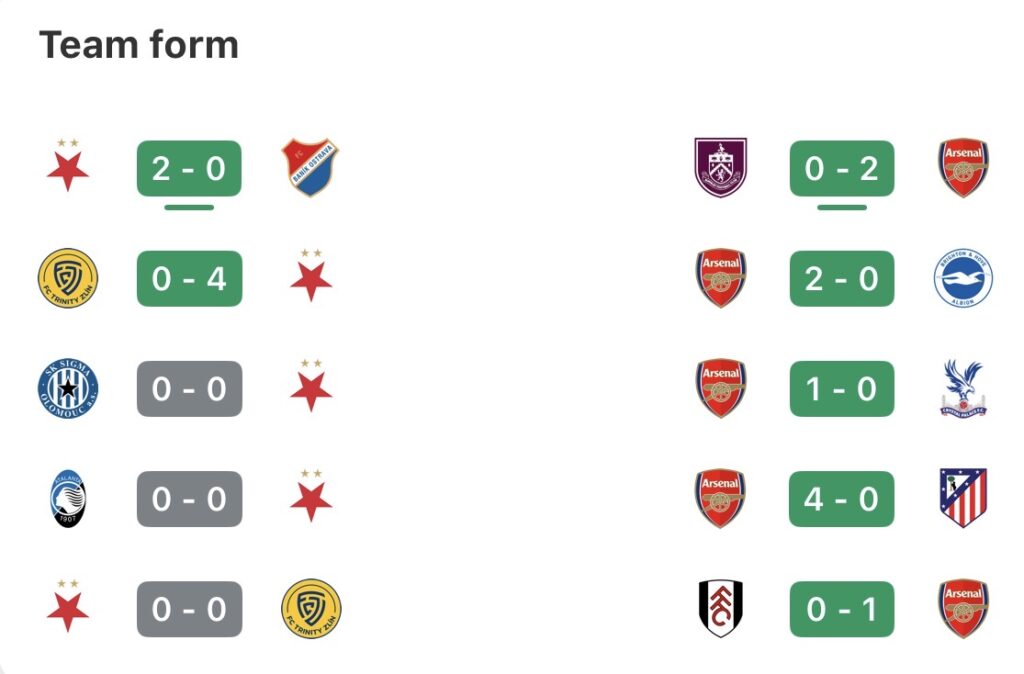Viewport: 1024px width, 674px height.
Task: Click the Crystal Palace eagle crest
Action: (x=963, y=388)
